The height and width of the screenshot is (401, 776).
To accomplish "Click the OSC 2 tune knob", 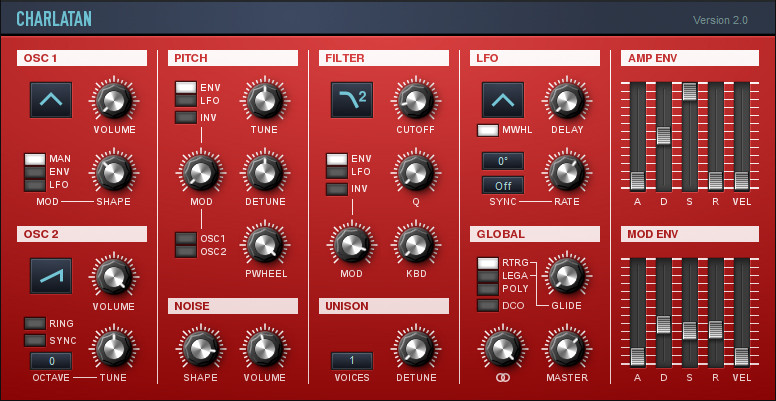I will (x=114, y=349).
